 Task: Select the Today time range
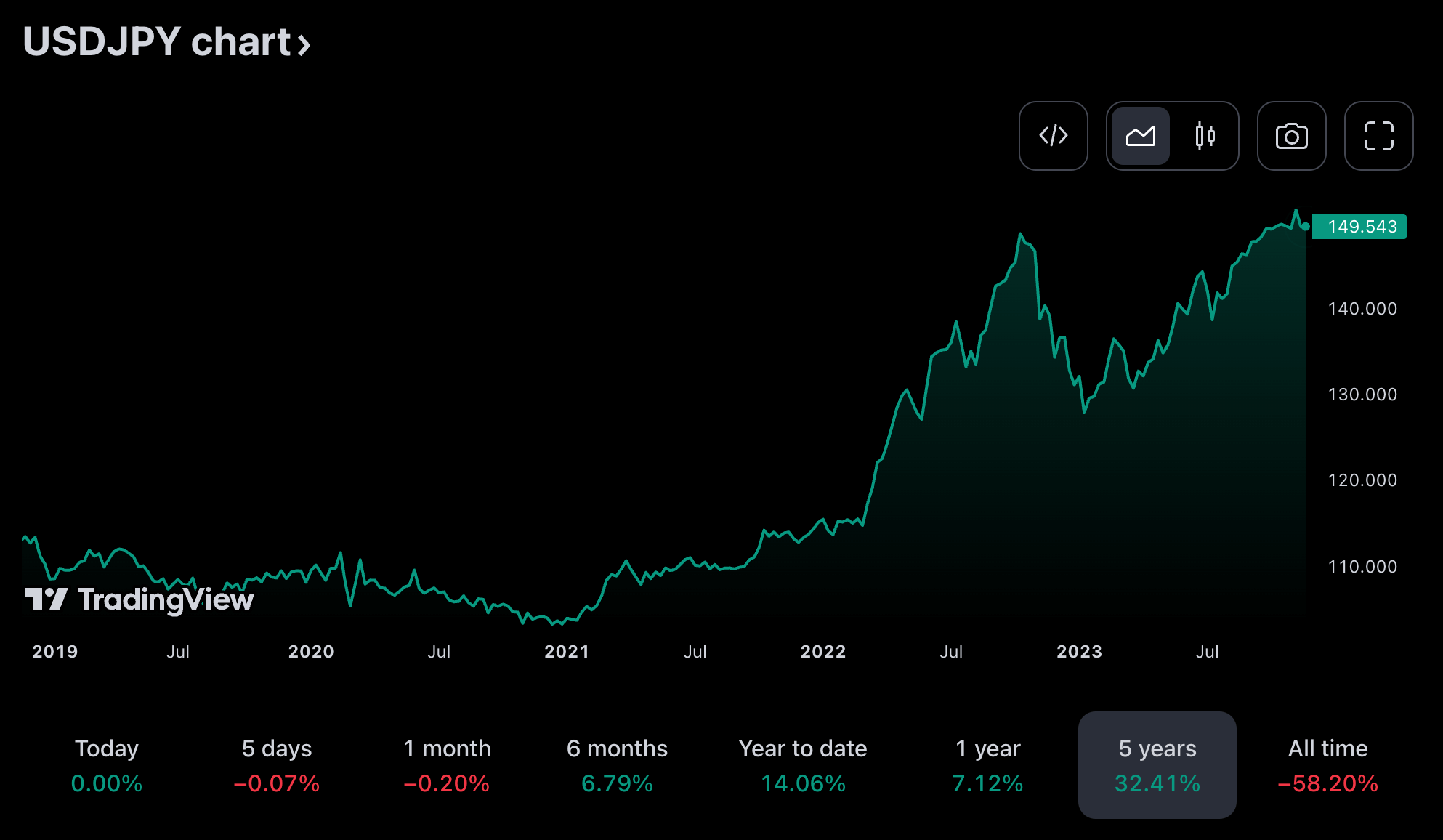point(107,765)
